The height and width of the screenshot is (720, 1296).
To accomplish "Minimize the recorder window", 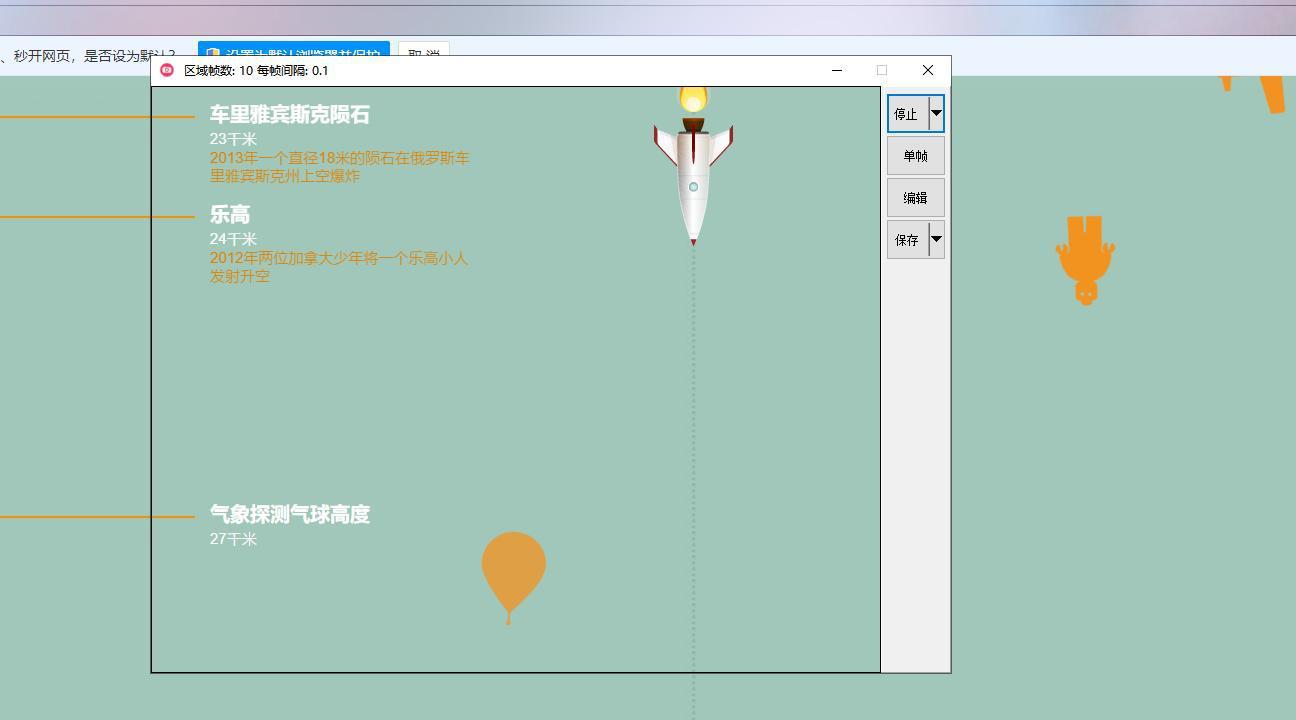I will (x=837, y=70).
